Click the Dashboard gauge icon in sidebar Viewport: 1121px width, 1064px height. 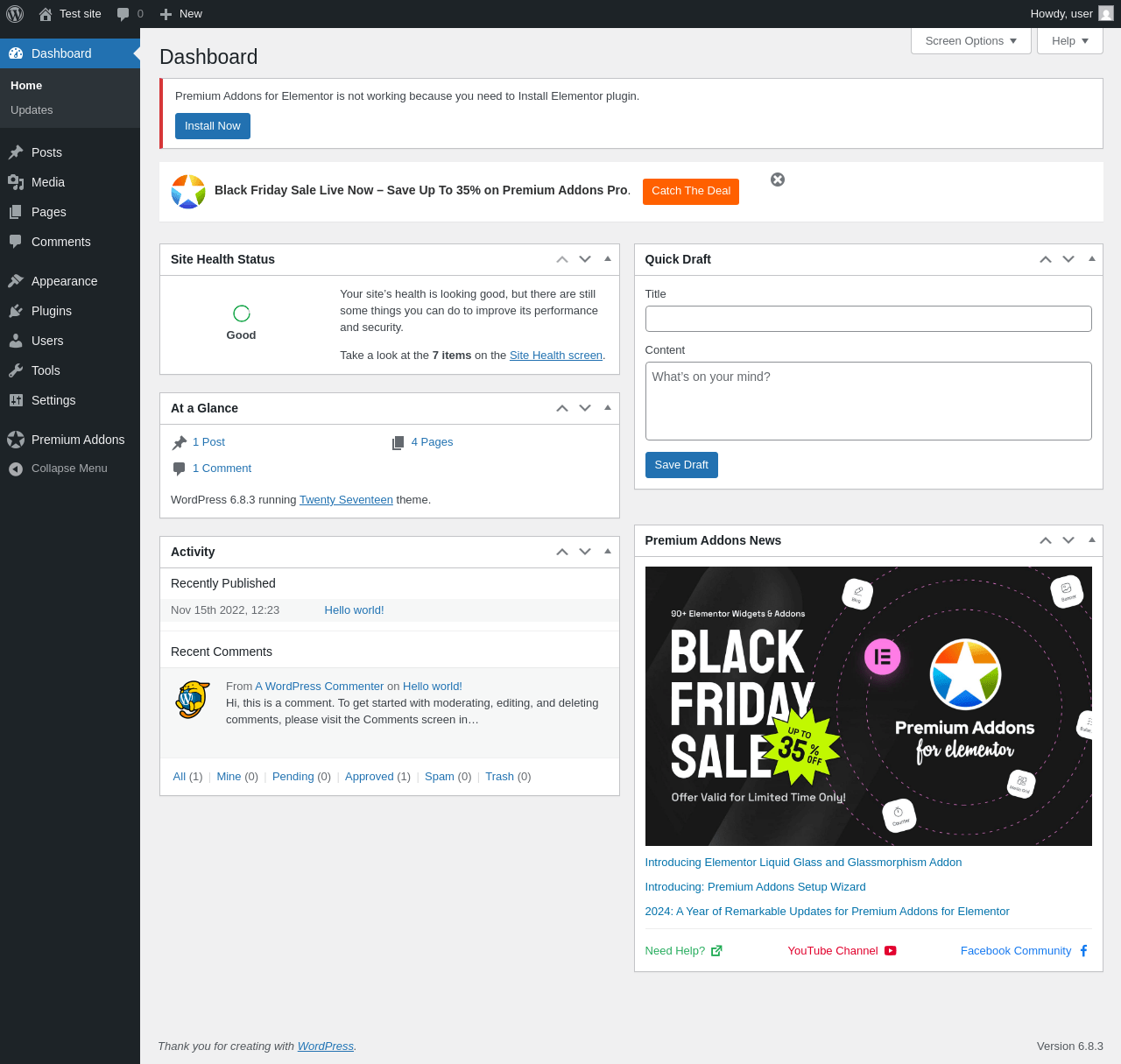pos(16,53)
